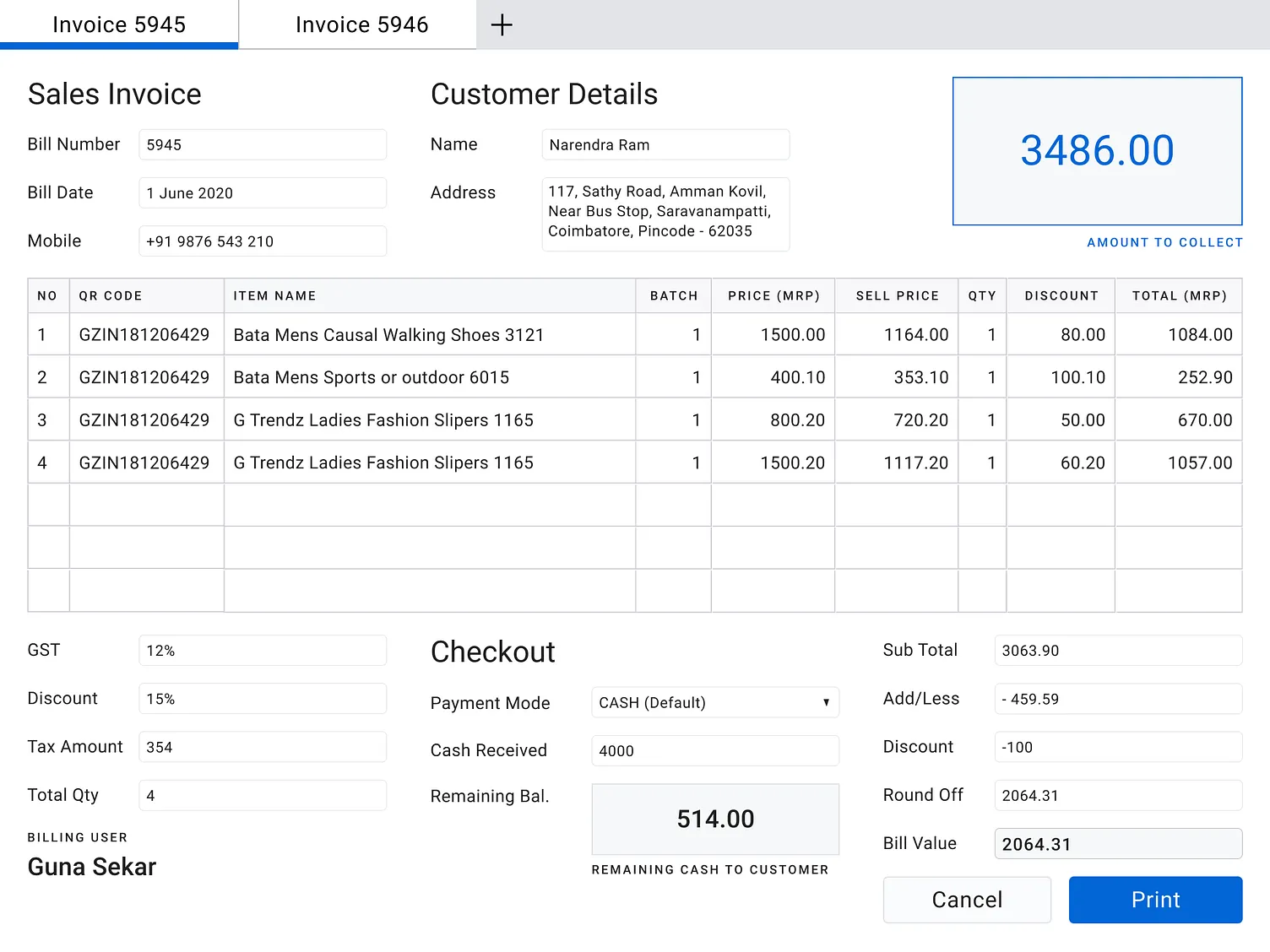Edit the Round Off amount

1118,795
